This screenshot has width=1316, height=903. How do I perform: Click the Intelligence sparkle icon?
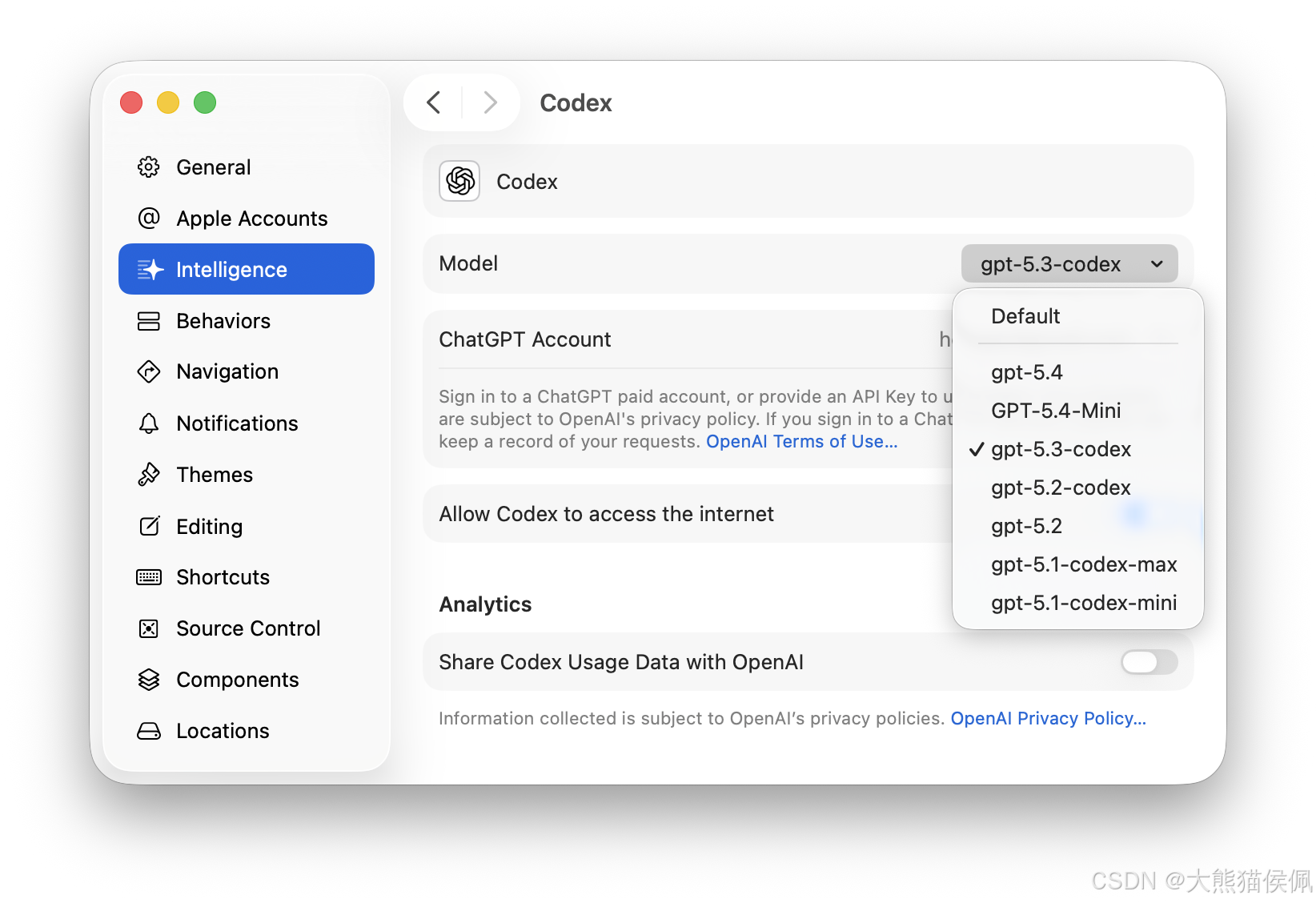click(x=150, y=270)
